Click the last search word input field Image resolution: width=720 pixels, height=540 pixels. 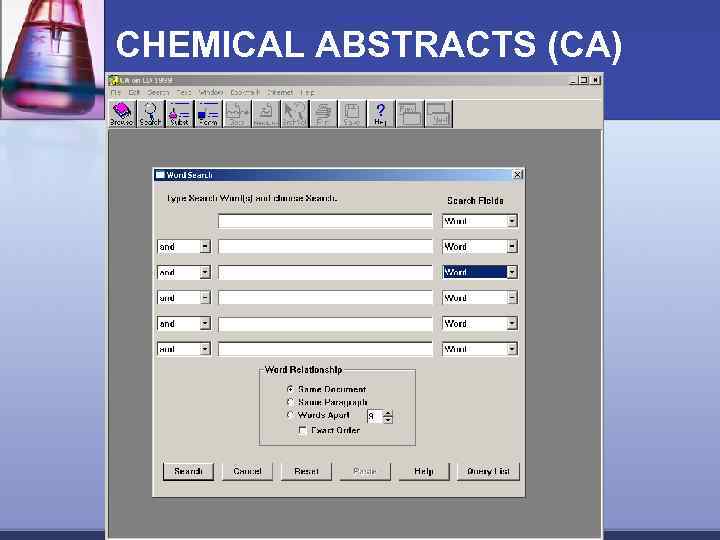pyautogui.click(x=325, y=349)
